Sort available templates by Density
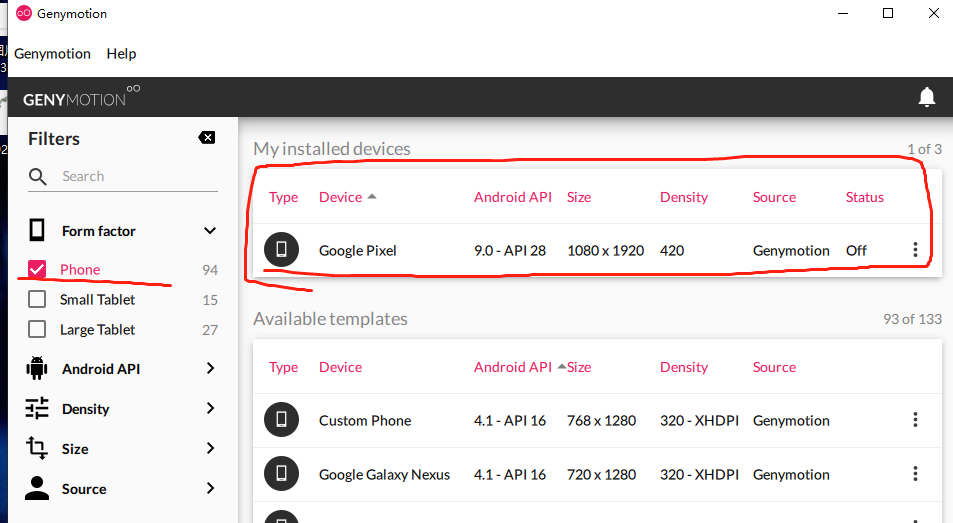Screen dimensions: 953x523 pos(684,367)
